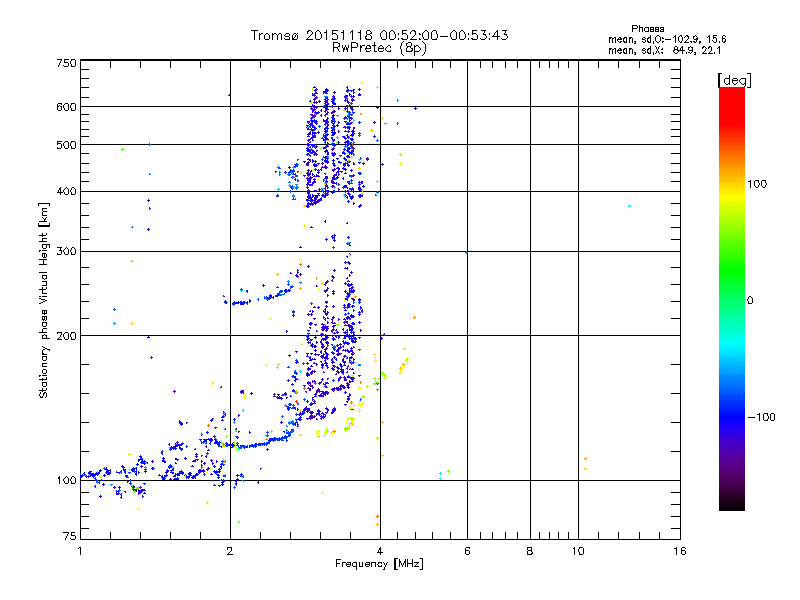
Task: Click the 'mean, sd,O:-102.9, 15.6' statistic
Action: point(667,39)
